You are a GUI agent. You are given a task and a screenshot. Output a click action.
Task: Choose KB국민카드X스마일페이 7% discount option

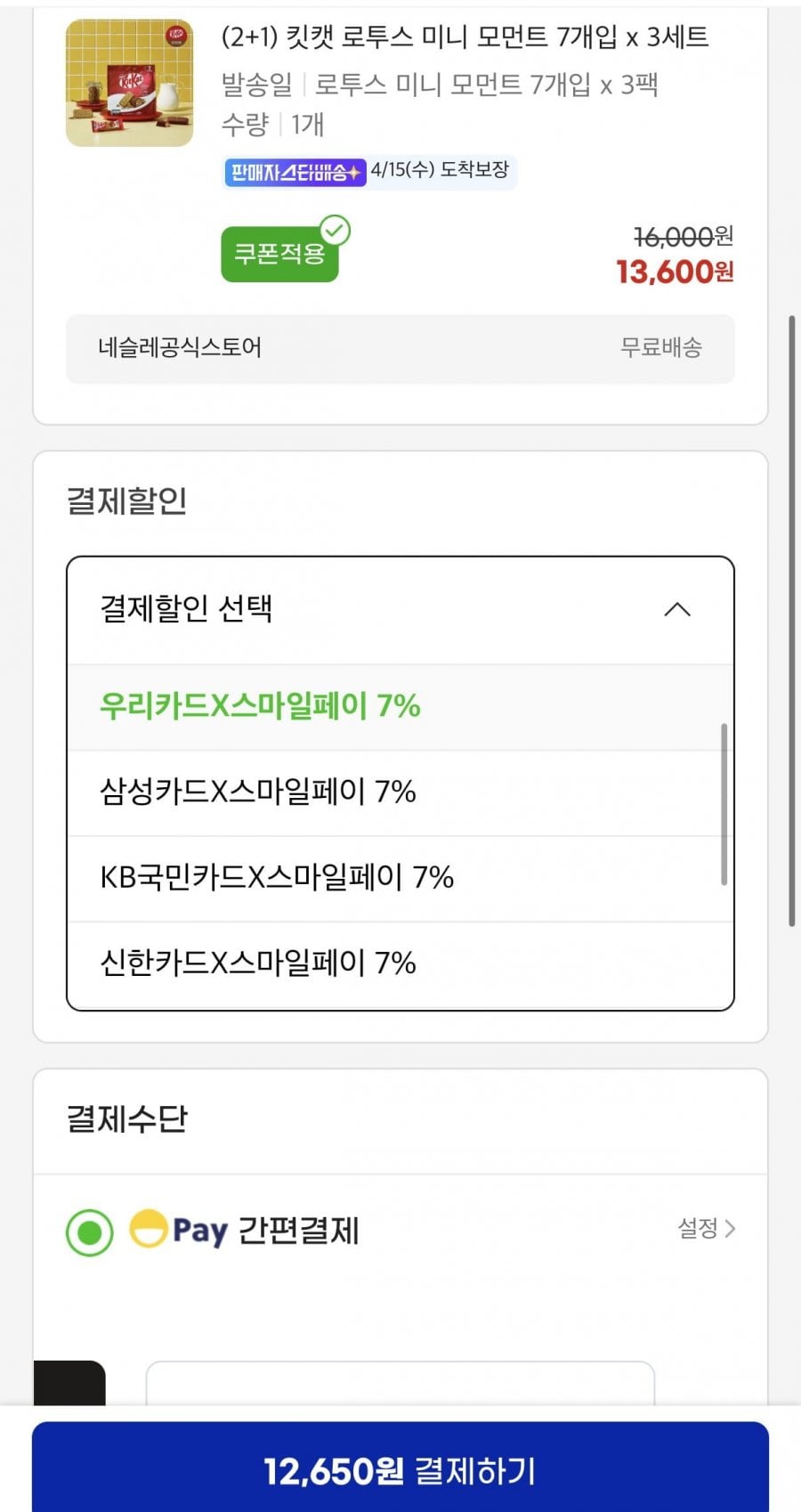[277, 877]
